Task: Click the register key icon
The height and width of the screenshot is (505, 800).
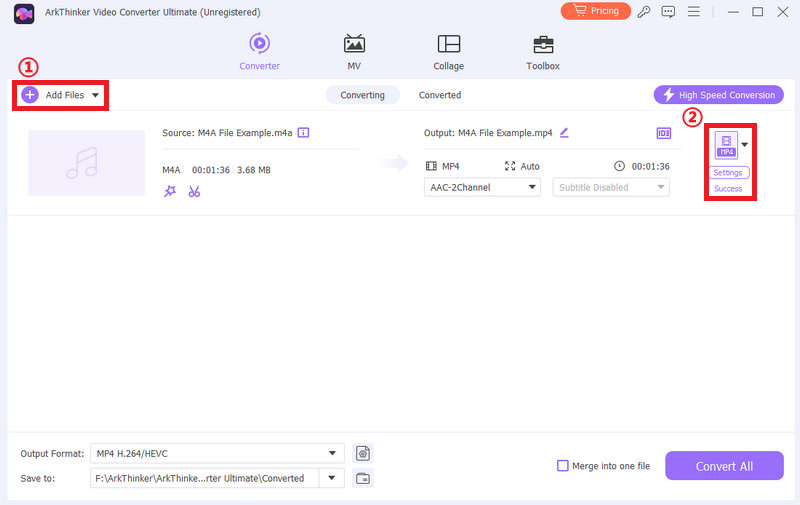Action: tap(644, 11)
